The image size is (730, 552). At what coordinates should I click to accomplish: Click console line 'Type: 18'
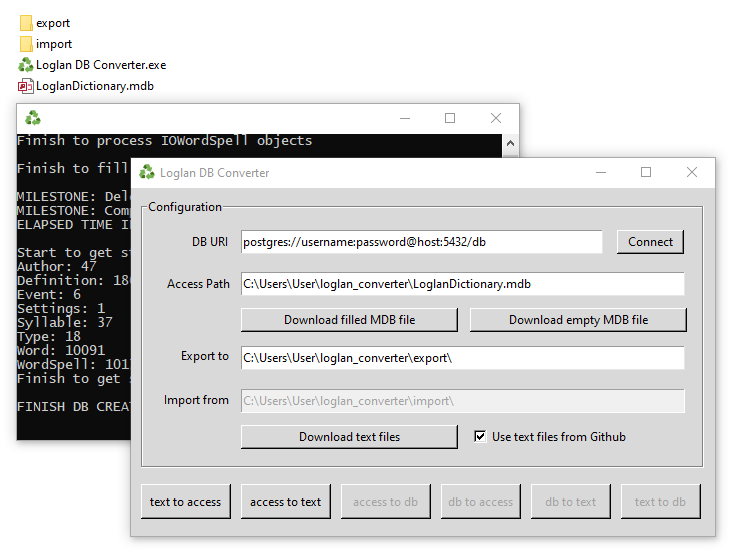49,336
